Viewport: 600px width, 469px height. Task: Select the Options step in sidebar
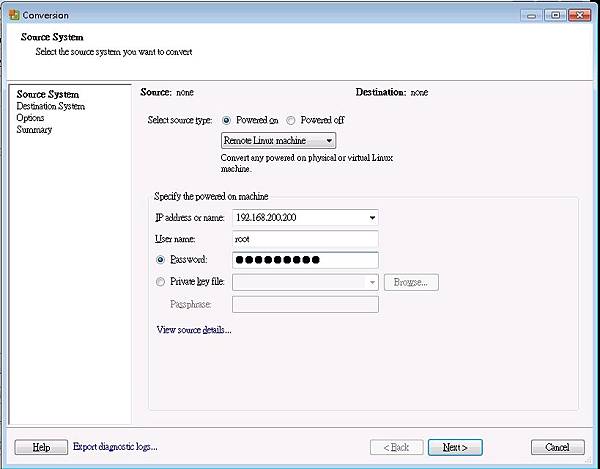click(30, 118)
